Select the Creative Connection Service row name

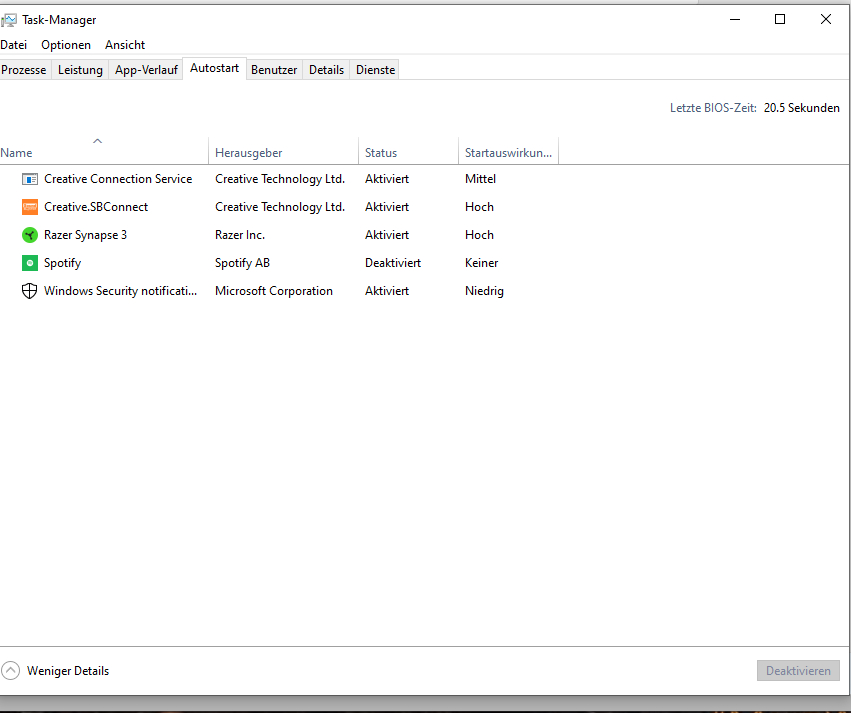(x=118, y=179)
